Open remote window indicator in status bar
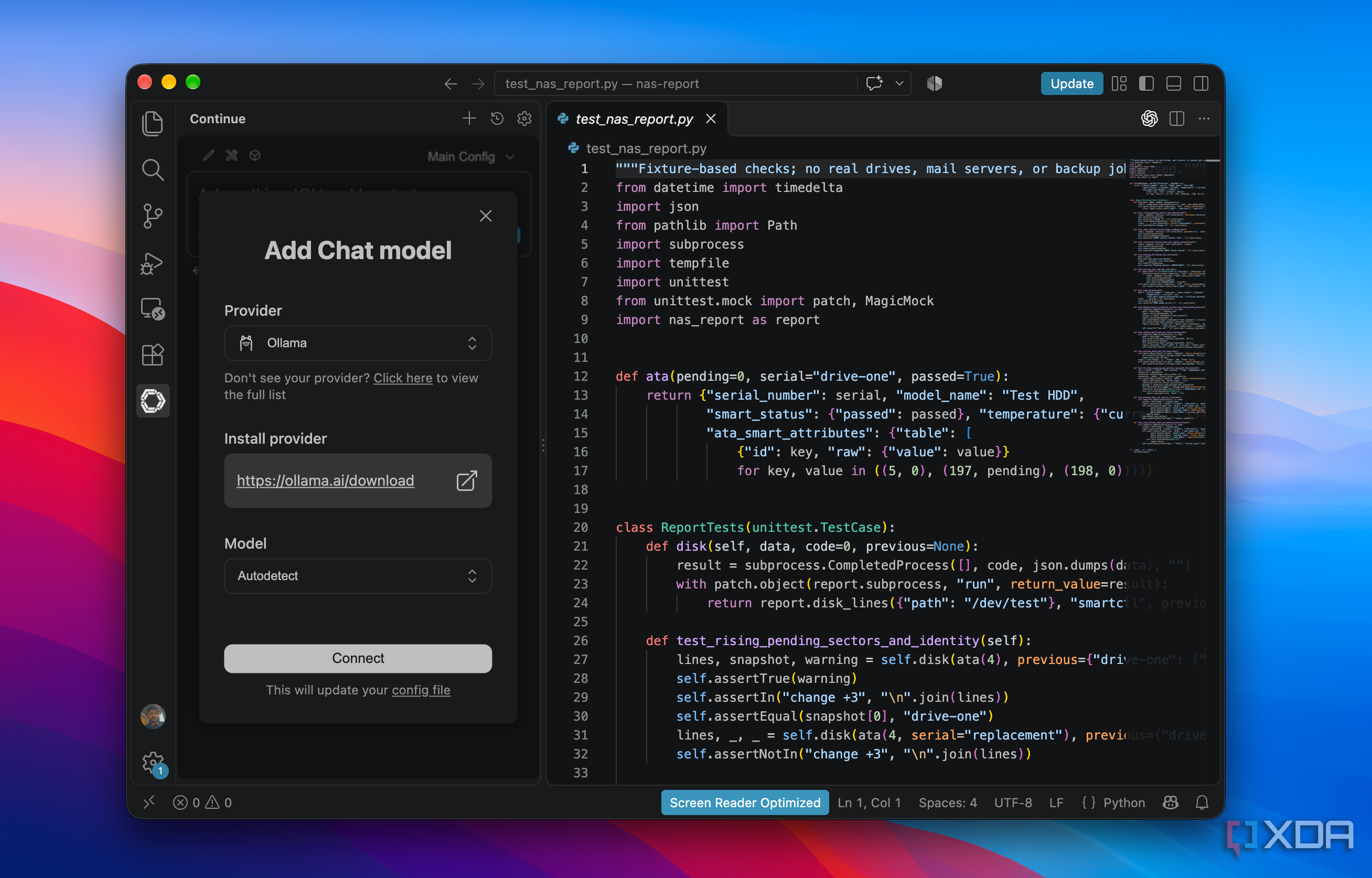This screenshot has width=1372, height=878. pos(149,802)
